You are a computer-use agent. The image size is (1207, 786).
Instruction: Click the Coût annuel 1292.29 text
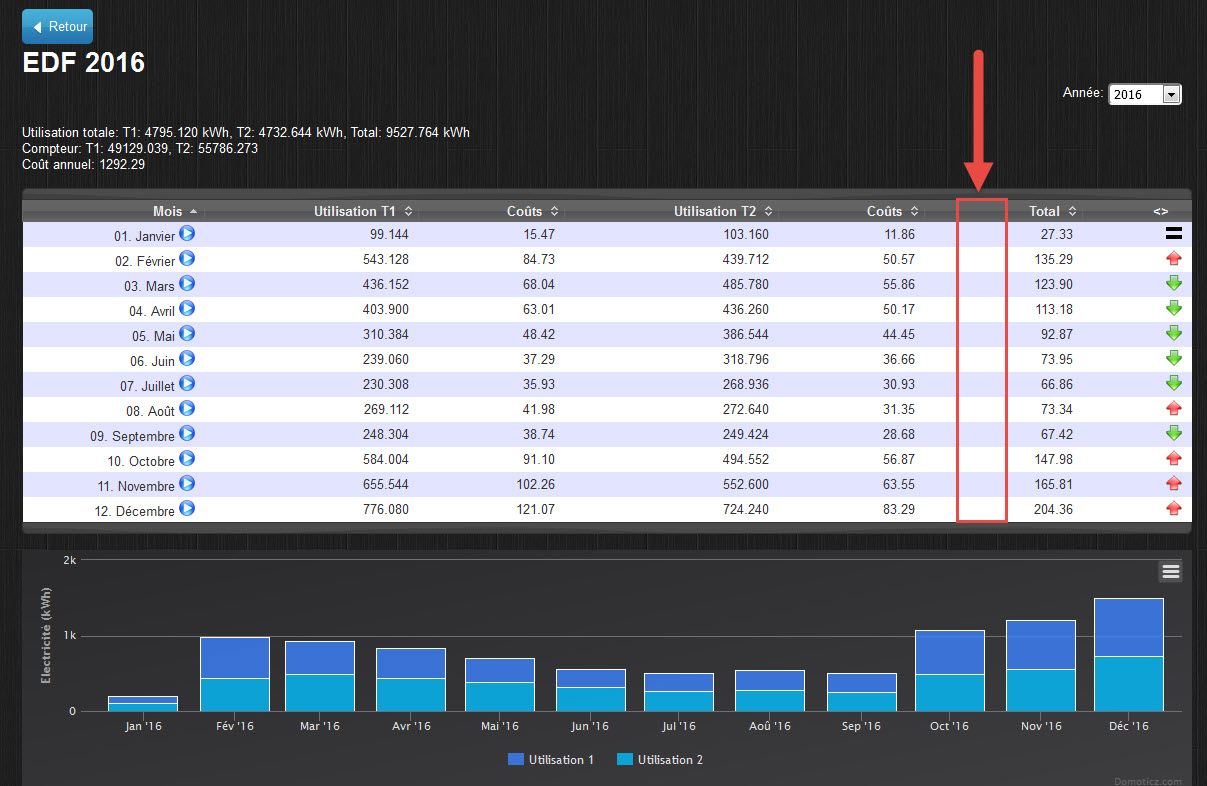[x=83, y=164]
